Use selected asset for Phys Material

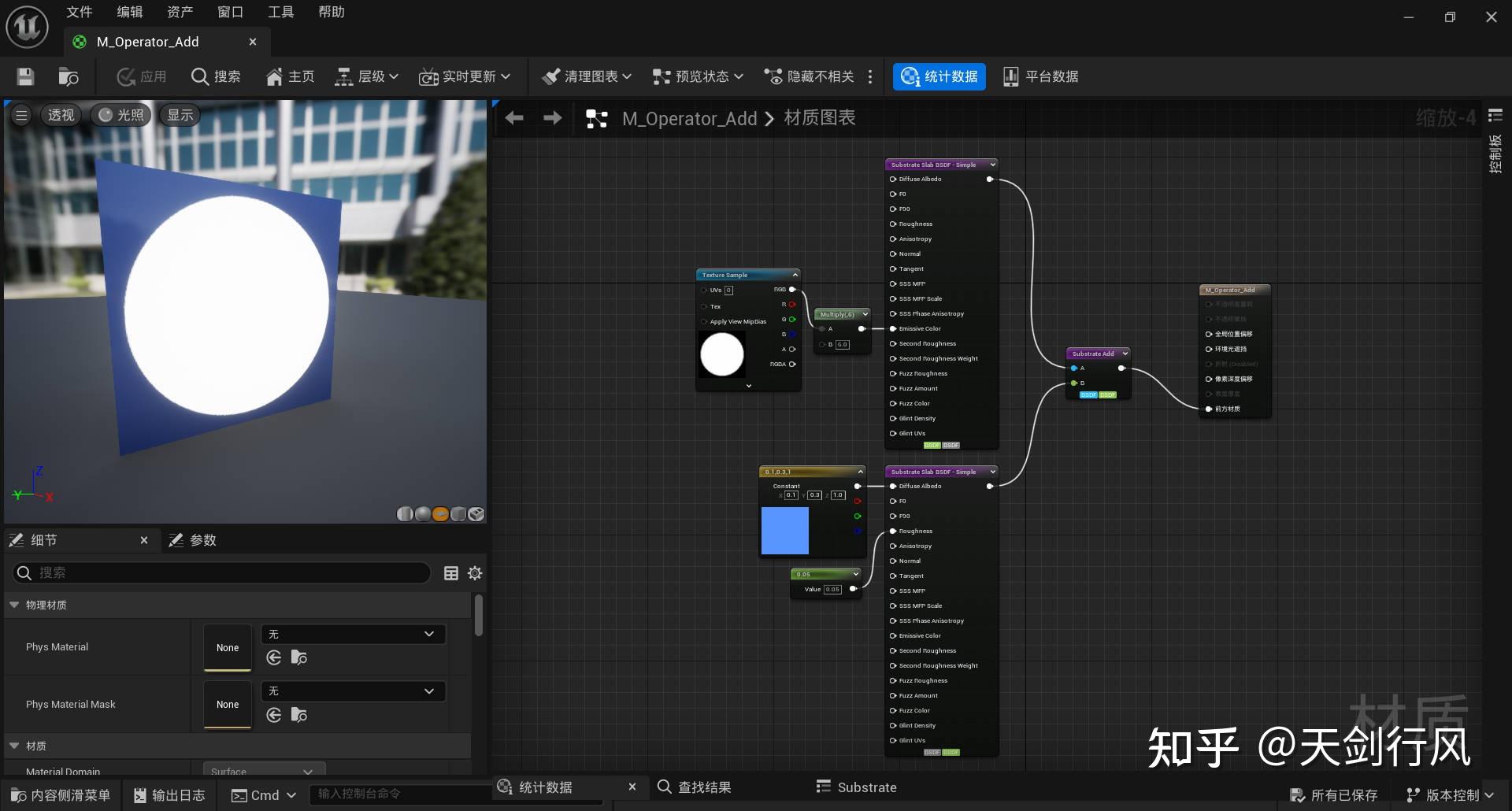[274, 657]
